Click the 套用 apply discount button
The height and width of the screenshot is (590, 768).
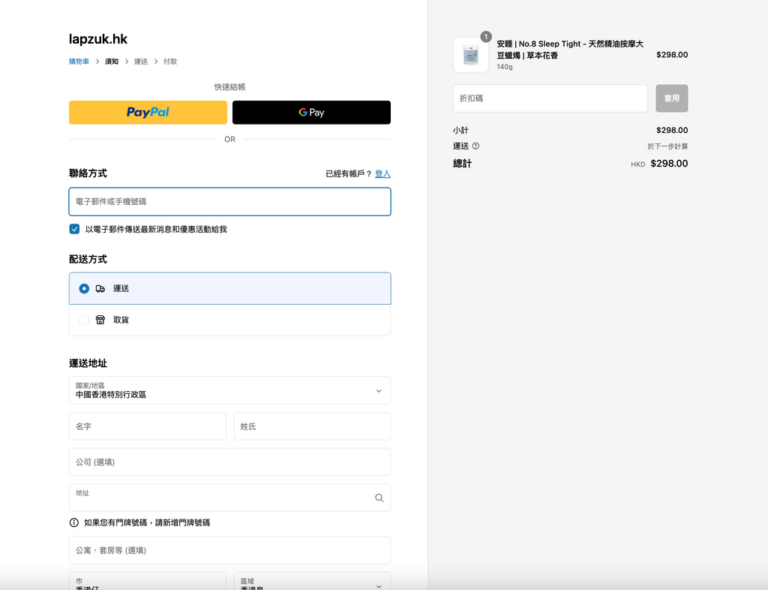(672, 98)
